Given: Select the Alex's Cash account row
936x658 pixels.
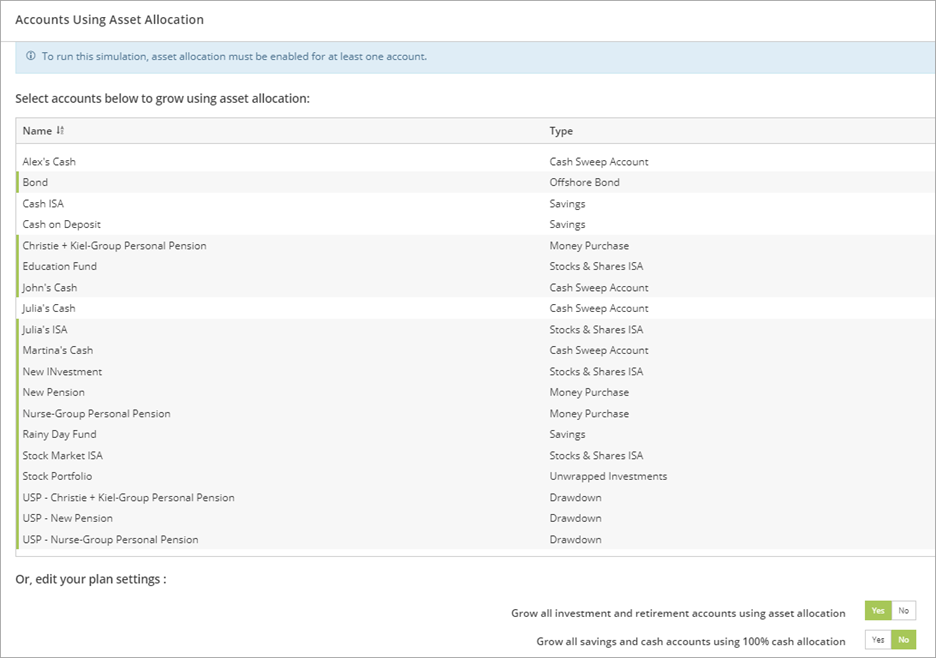Looking at the screenshot, I should (x=49, y=161).
